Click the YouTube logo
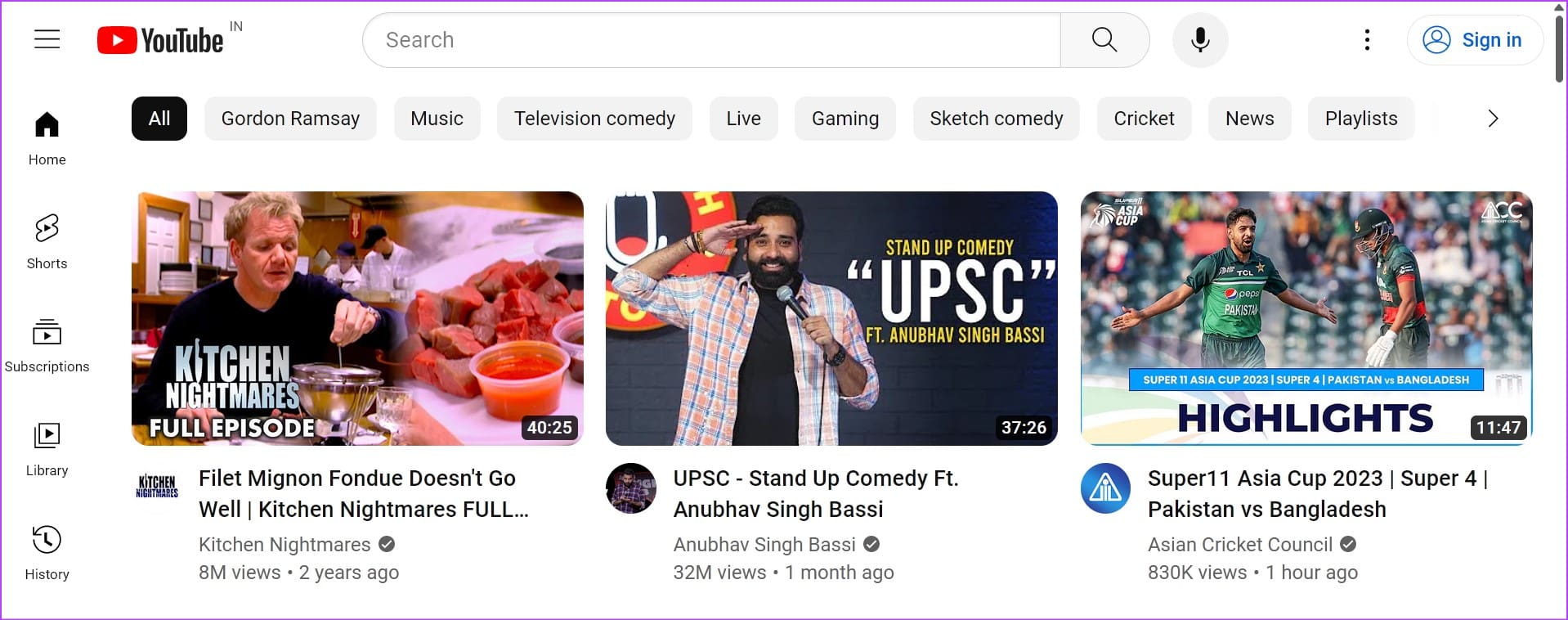The image size is (1568, 620). point(160,40)
